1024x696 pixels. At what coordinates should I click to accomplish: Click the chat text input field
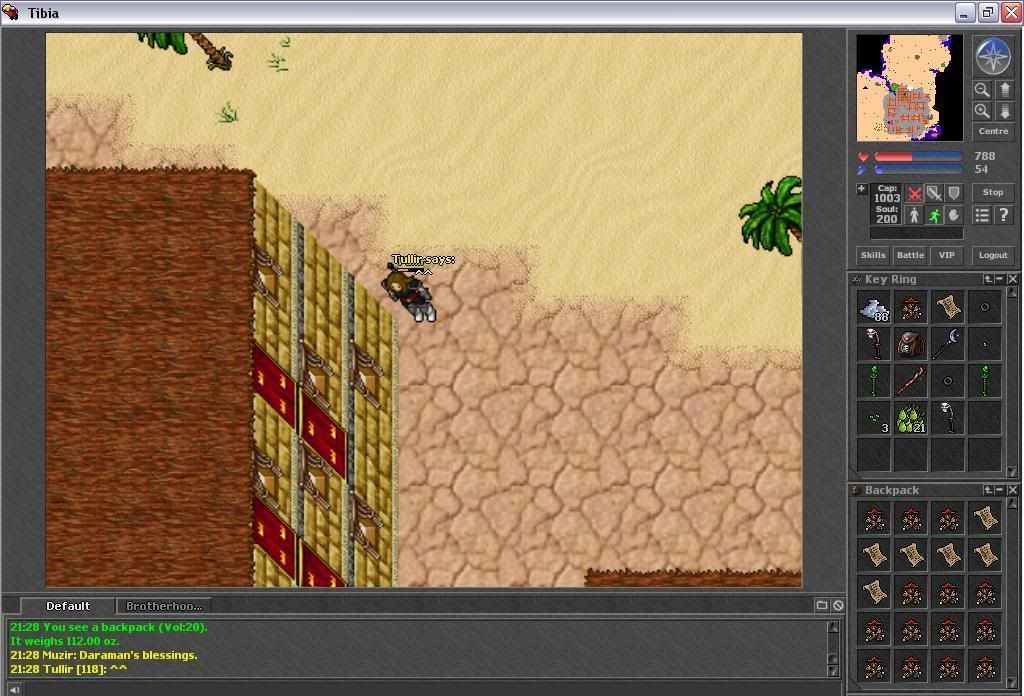pyautogui.click(x=431, y=689)
